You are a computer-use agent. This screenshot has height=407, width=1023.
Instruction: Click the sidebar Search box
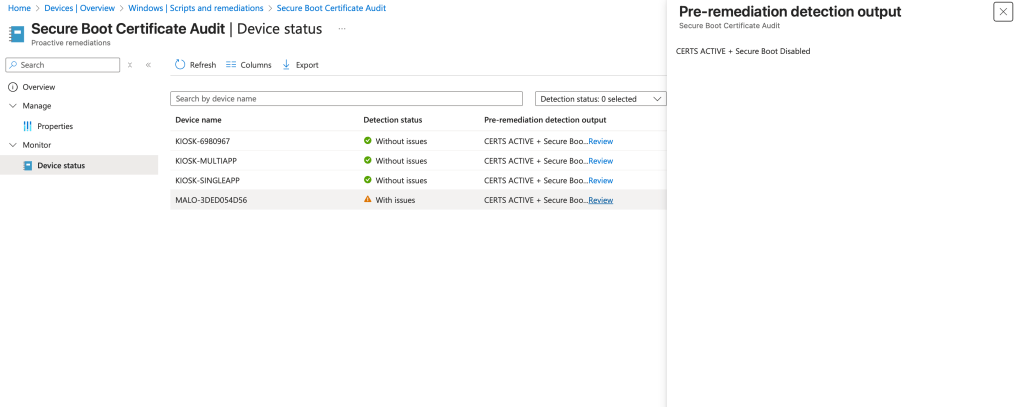pyautogui.click(x=65, y=65)
